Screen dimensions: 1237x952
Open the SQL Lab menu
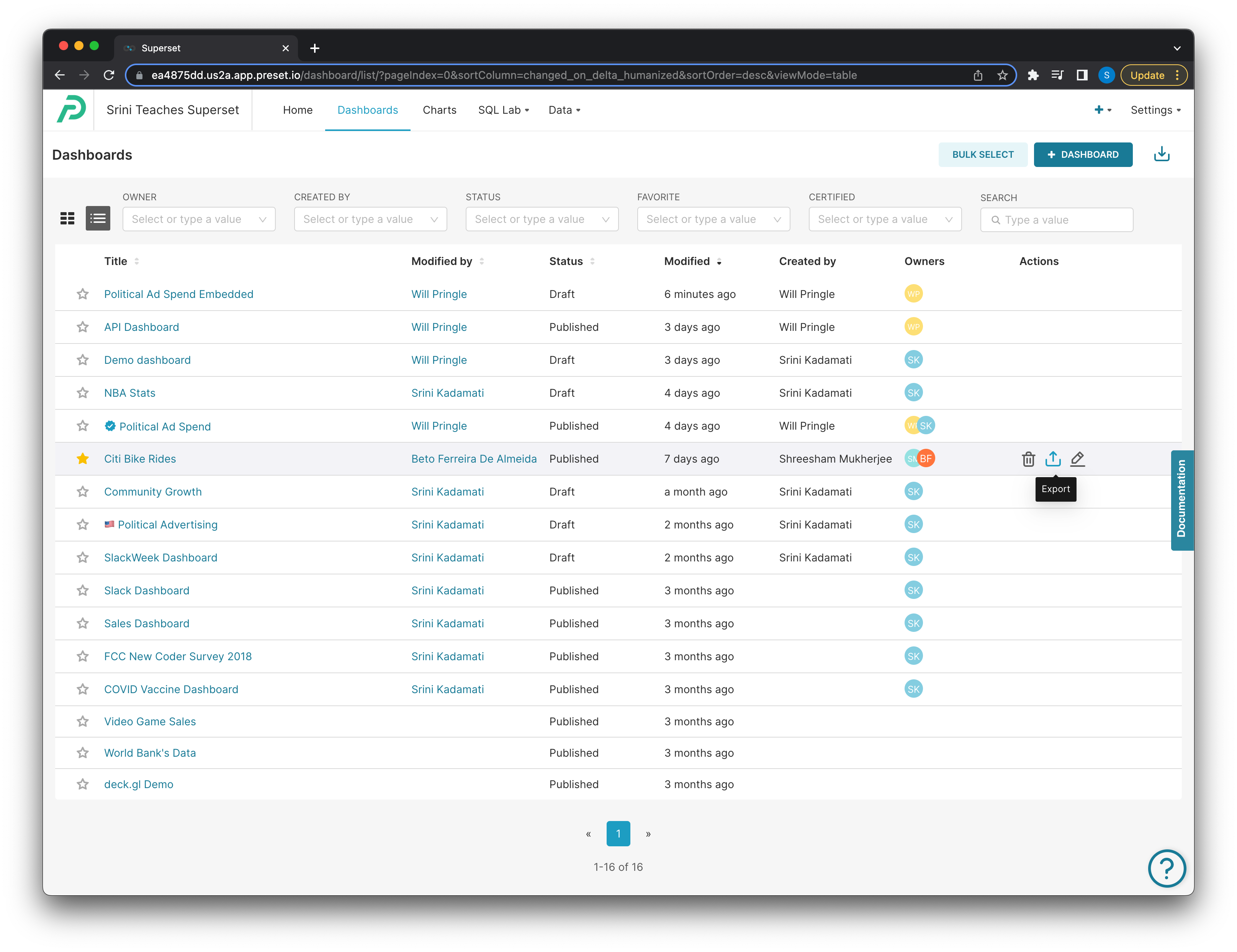[x=503, y=110]
